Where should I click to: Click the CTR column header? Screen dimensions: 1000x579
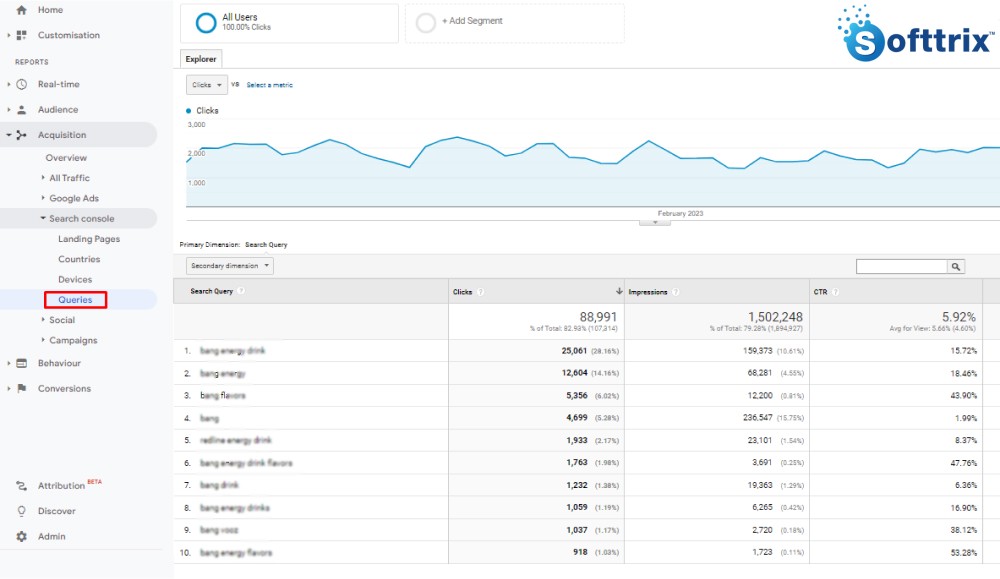820,292
